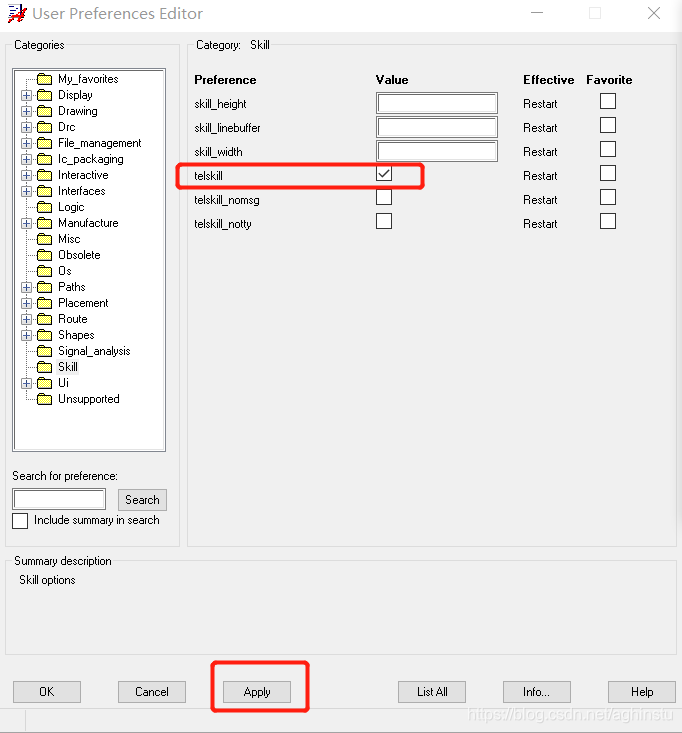Screen dimensions: 682x733
Task: Click the Interactive folder icon
Action: (x=44, y=175)
